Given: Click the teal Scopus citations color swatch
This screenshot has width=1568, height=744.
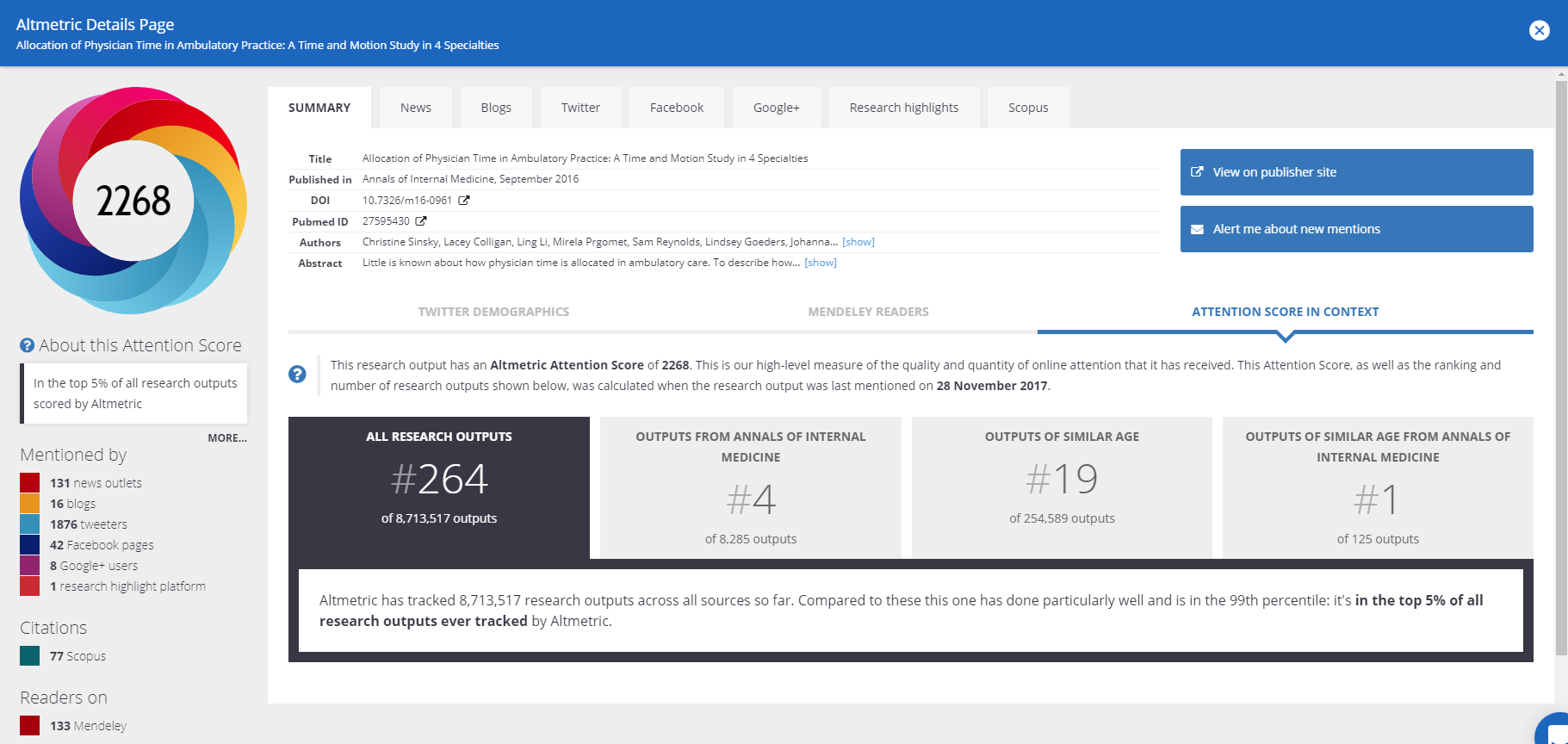Looking at the screenshot, I should (30, 656).
